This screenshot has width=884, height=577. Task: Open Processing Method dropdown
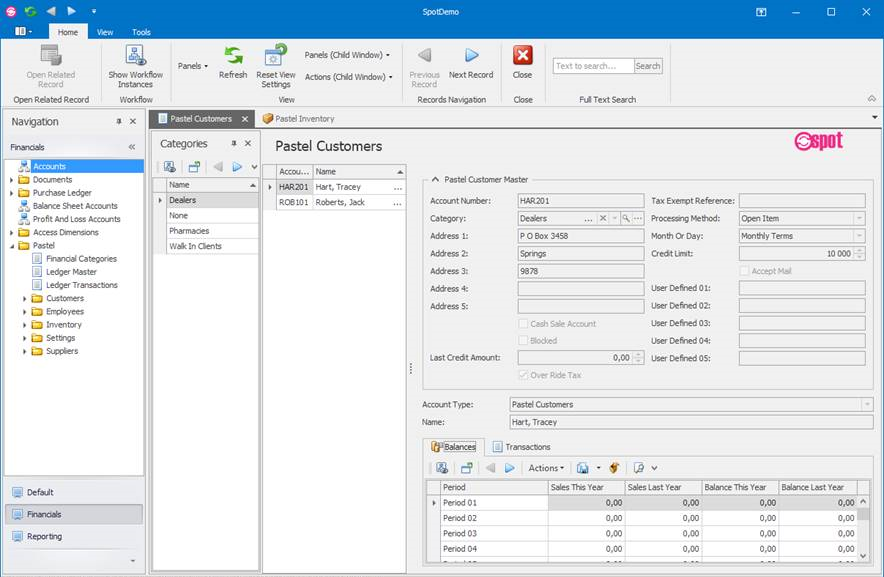pyautogui.click(x=859, y=218)
